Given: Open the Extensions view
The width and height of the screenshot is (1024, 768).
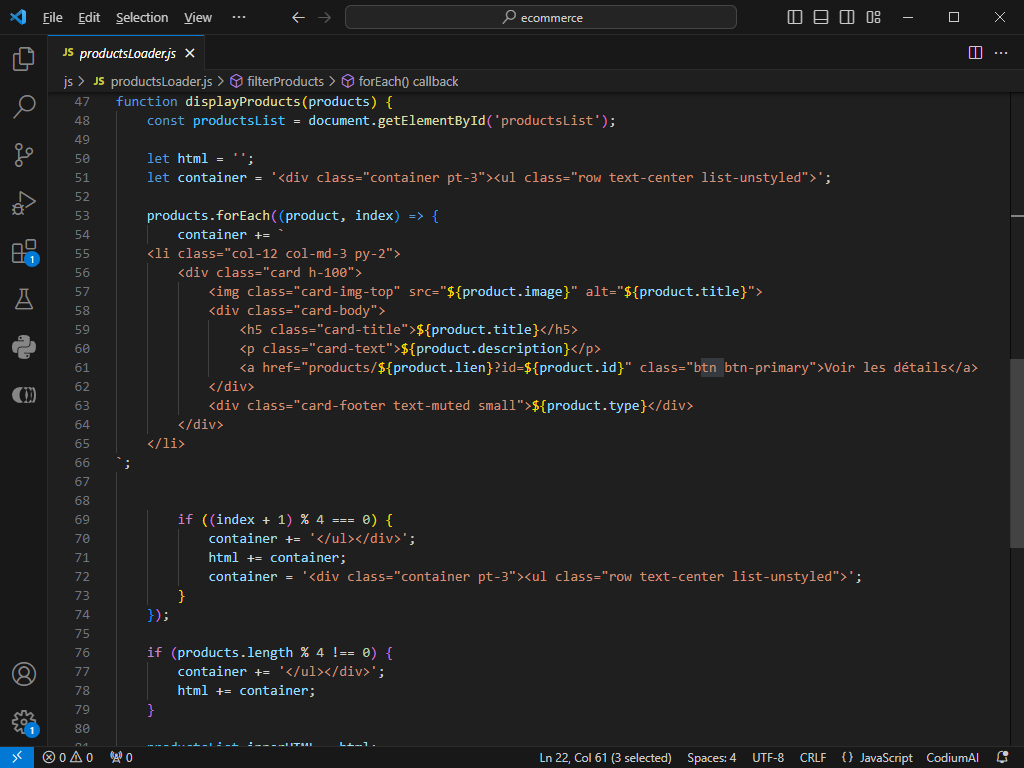Looking at the screenshot, I should (24, 250).
